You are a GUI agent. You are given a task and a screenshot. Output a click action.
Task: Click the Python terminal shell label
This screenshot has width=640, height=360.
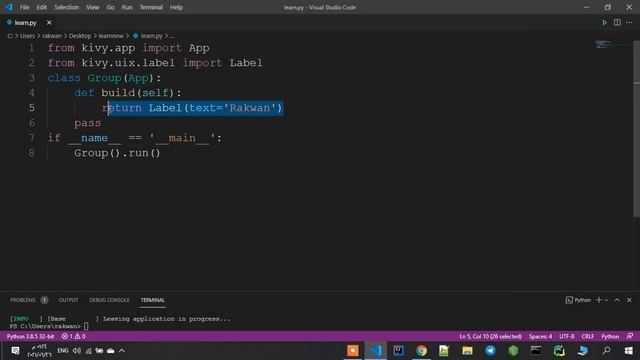pyautogui.click(x=578, y=300)
